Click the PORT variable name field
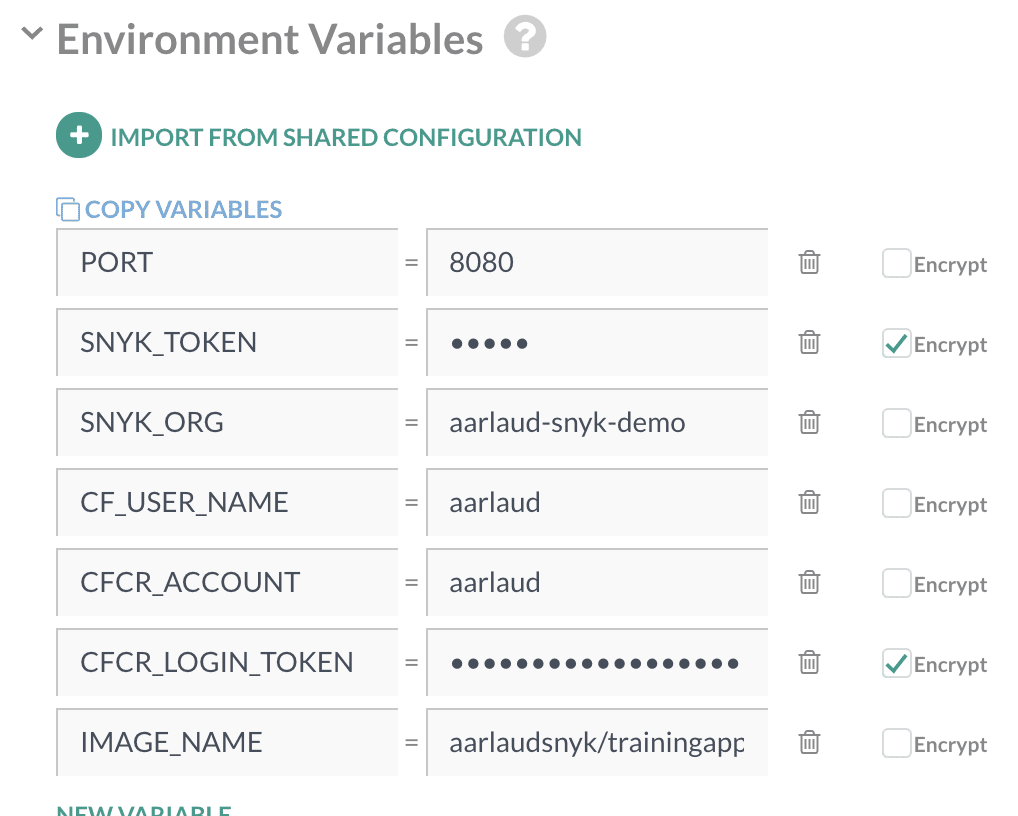Image resolution: width=1018 pixels, height=816 pixels. pos(227,262)
